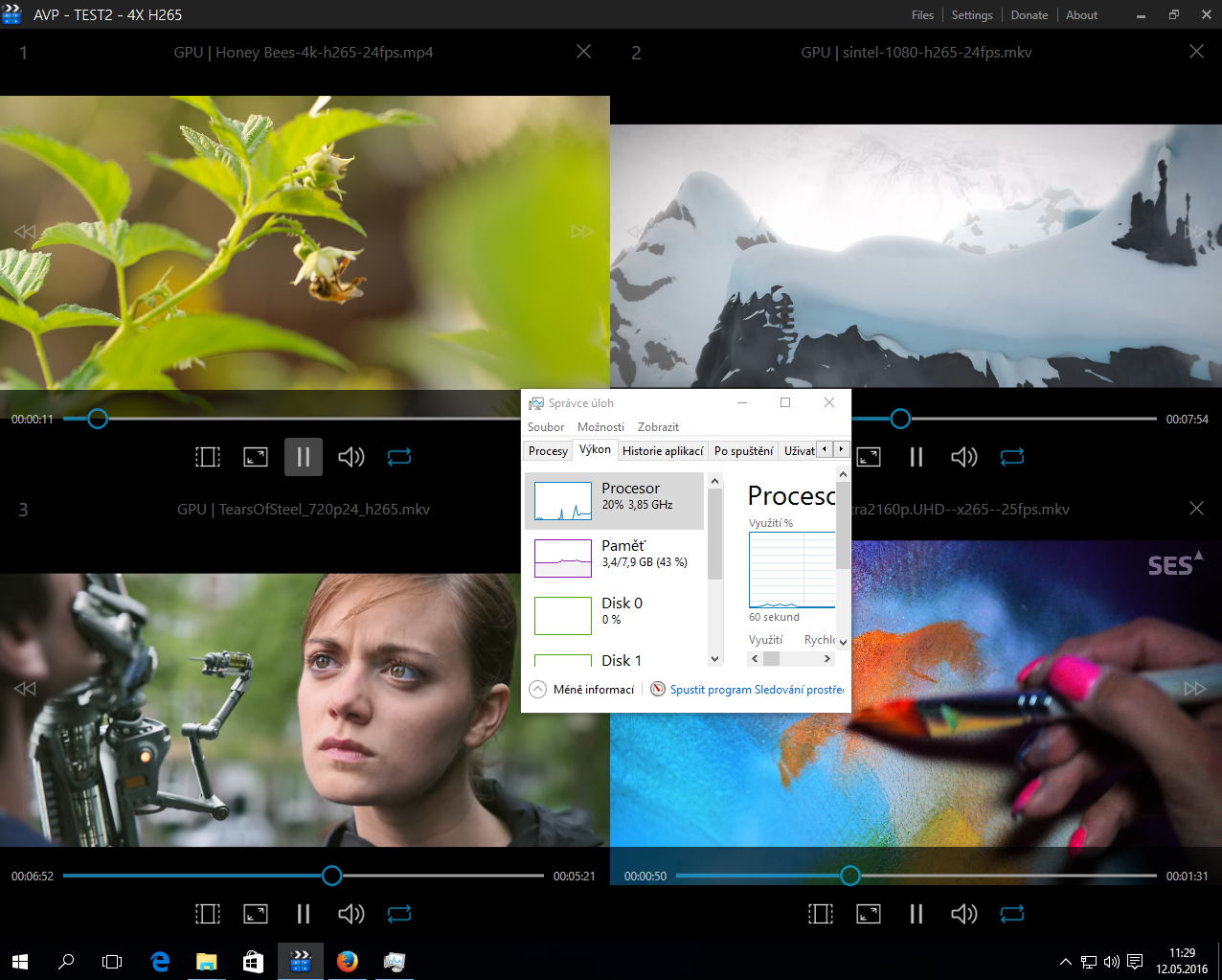
Task: Click the Honey Bees seek slider handle
Action: pyautogui.click(x=98, y=419)
